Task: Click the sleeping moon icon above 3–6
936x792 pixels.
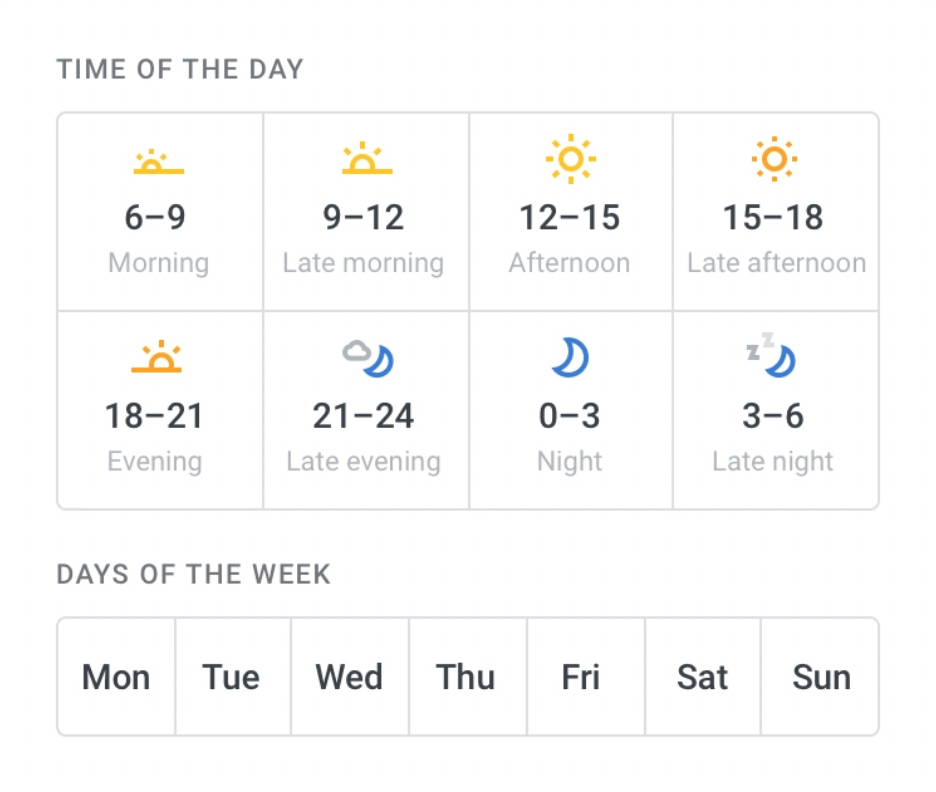Action: pos(772,355)
